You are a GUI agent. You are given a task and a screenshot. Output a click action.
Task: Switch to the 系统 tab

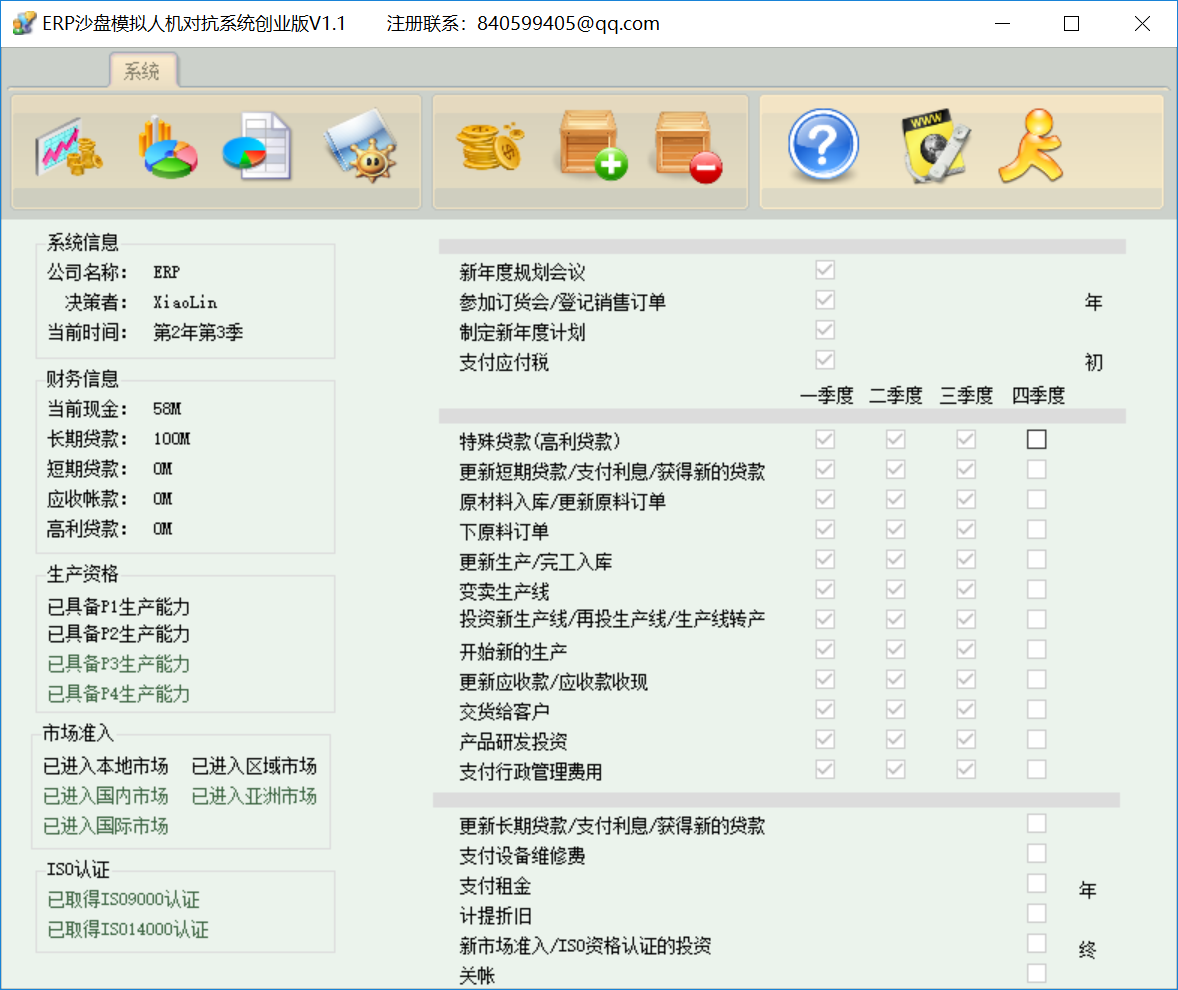pyautogui.click(x=143, y=71)
